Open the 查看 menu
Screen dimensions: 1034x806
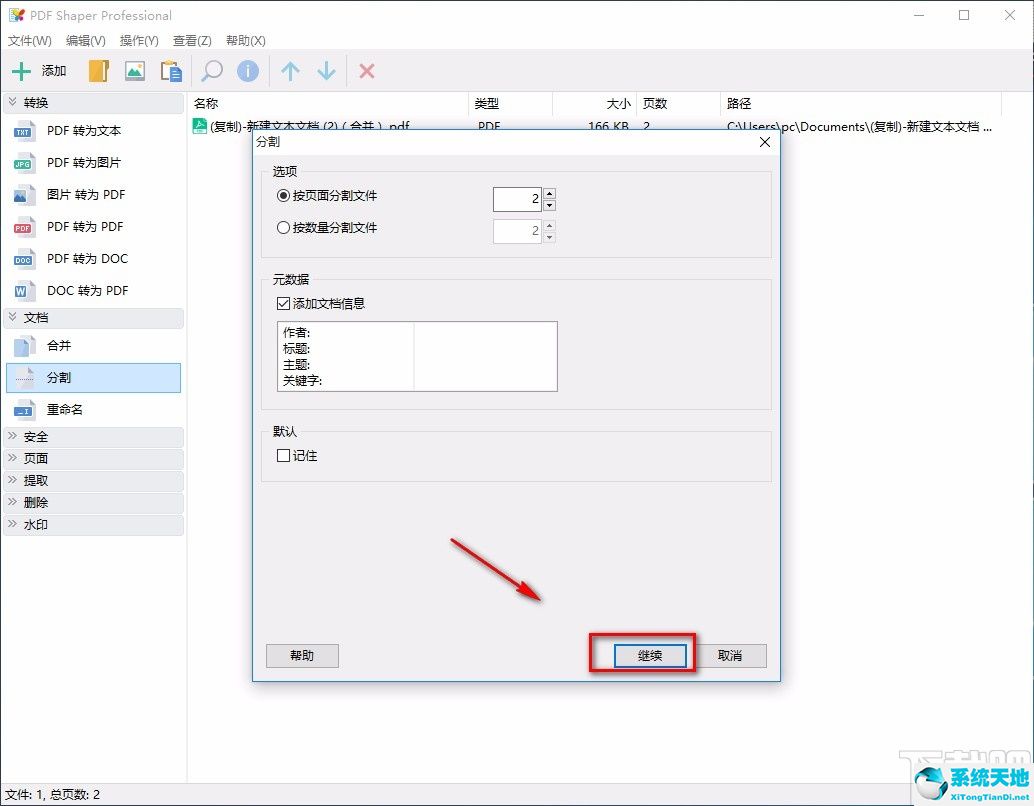point(192,41)
